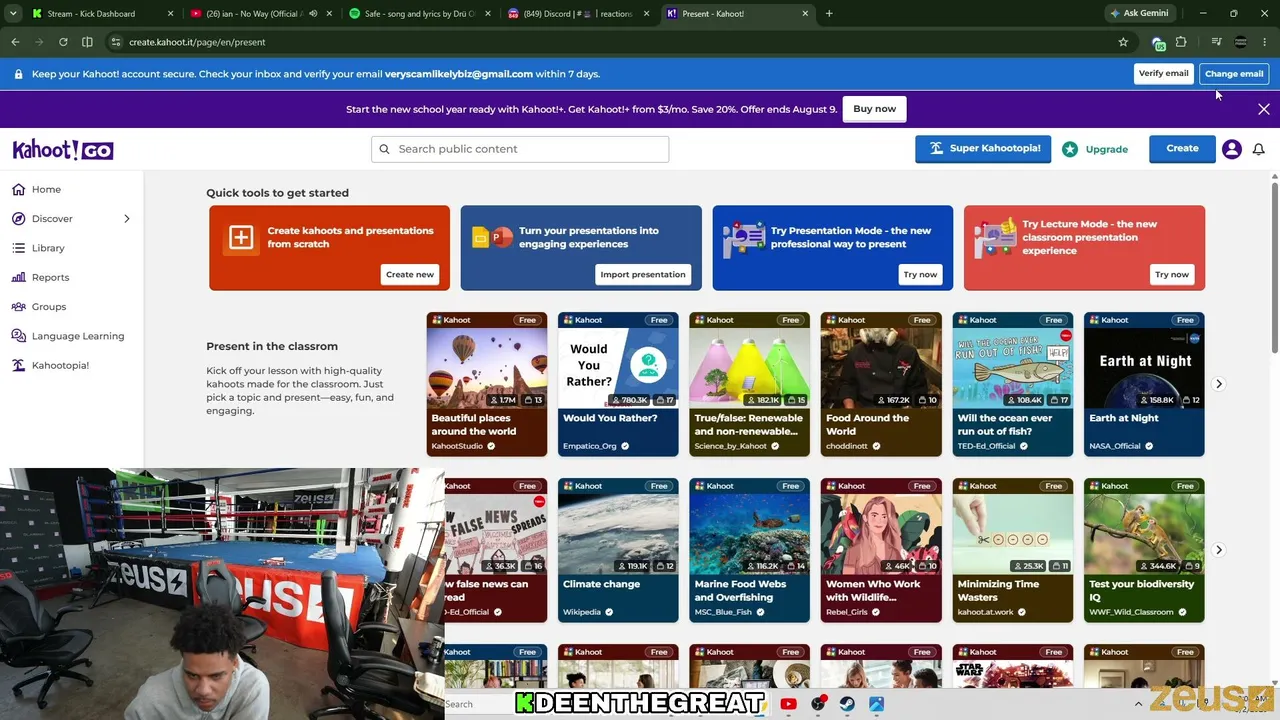The height and width of the screenshot is (720, 1280).
Task: Open Women Who Work with Wildlife kahoot
Action: (881, 550)
